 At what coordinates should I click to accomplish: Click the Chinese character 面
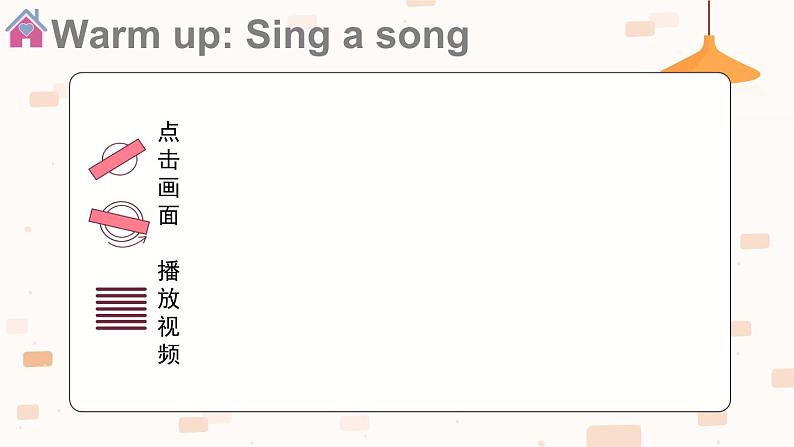point(169,215)
